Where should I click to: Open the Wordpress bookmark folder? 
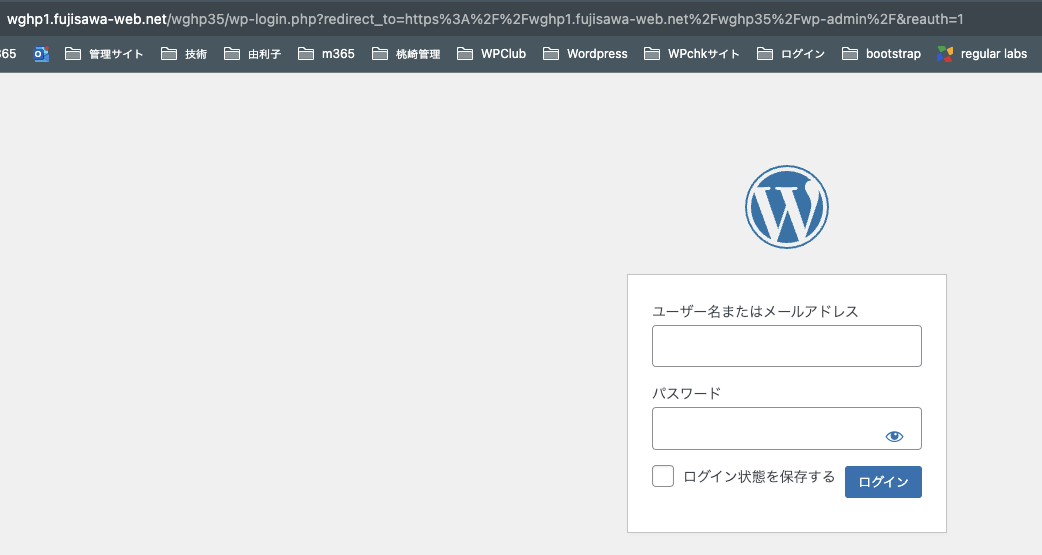[585, 54]
